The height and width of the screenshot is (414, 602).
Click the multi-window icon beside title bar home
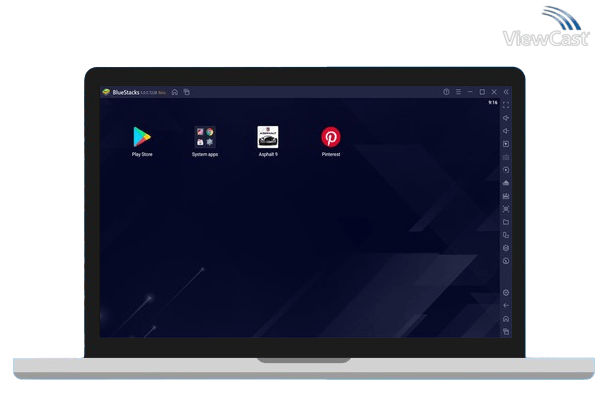click(186, 92)
